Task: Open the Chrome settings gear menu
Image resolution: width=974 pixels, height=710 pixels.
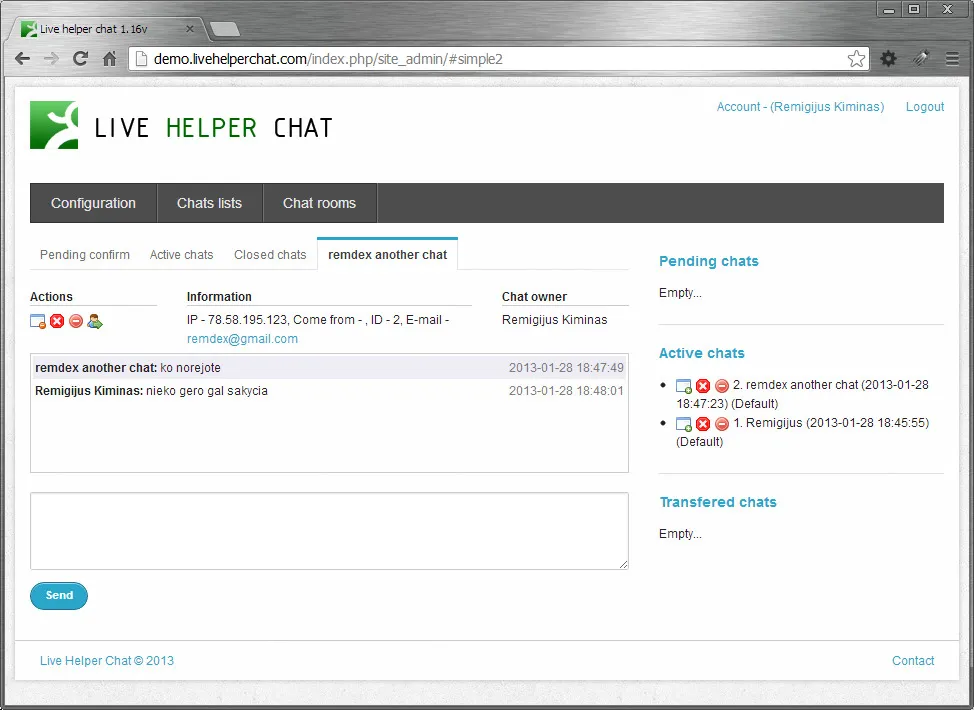Action: [x=888, y=58]
